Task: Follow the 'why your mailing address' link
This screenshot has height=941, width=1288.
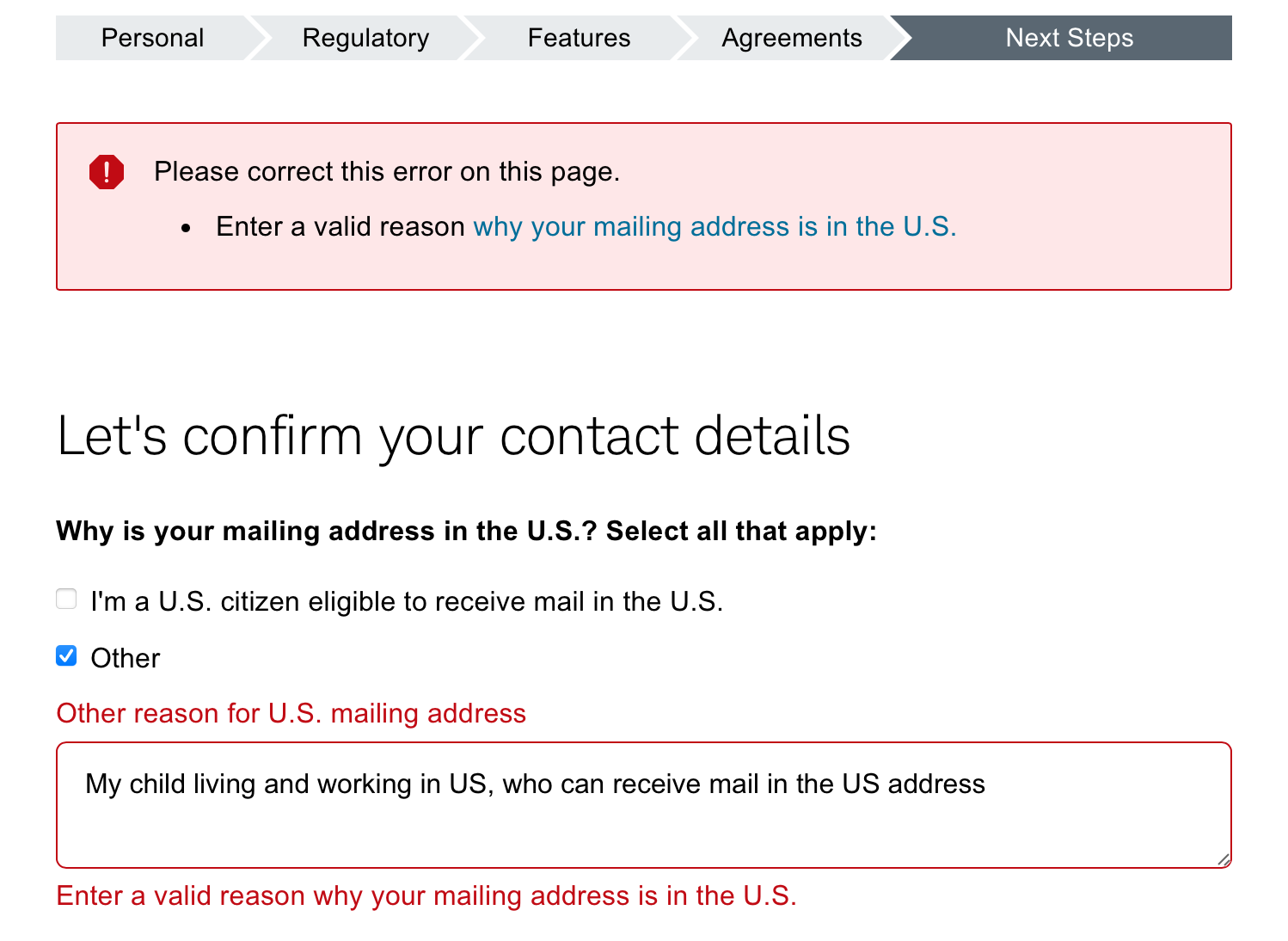Action: coord(715,226)
